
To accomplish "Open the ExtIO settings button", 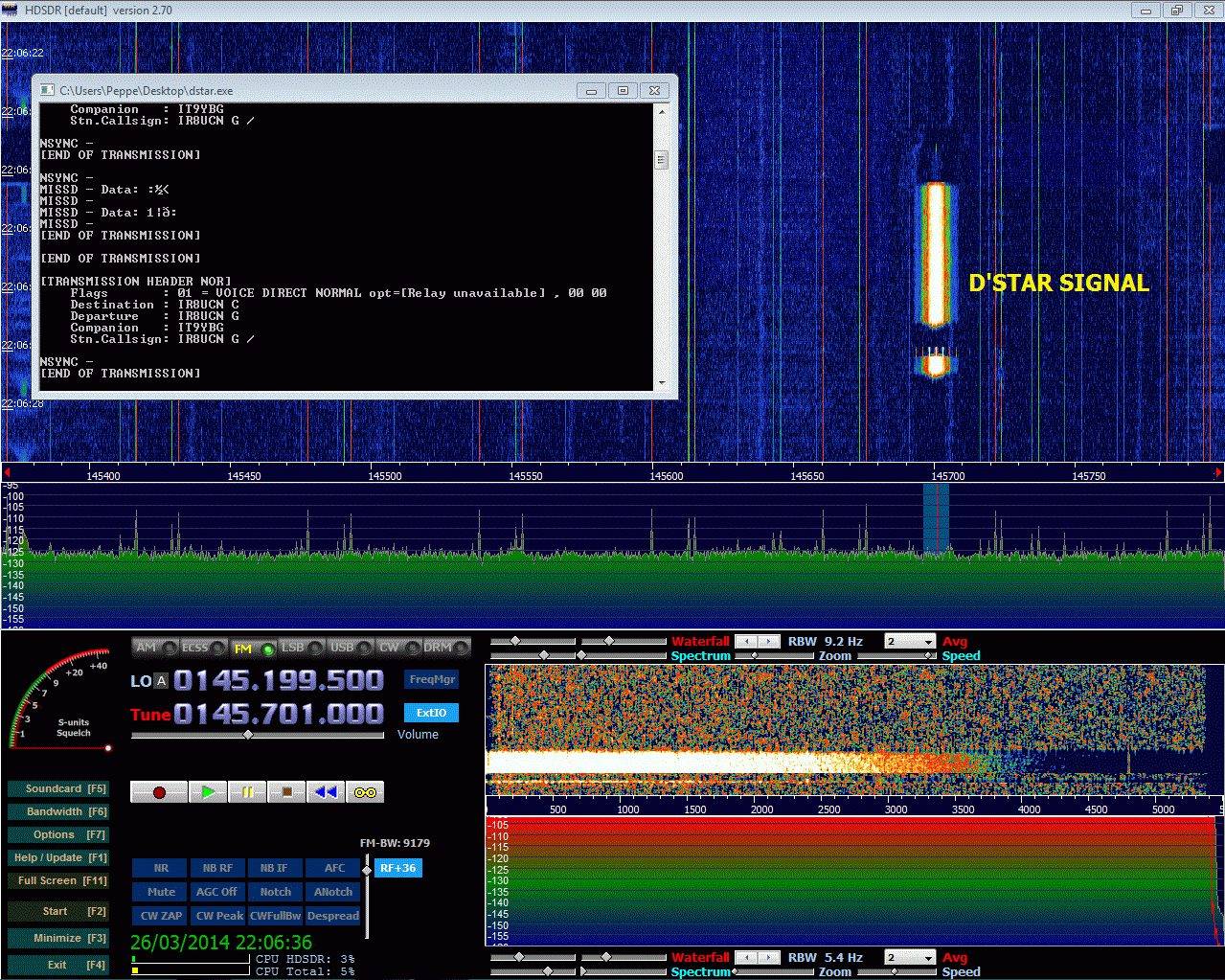I will (x=432, y=713).
